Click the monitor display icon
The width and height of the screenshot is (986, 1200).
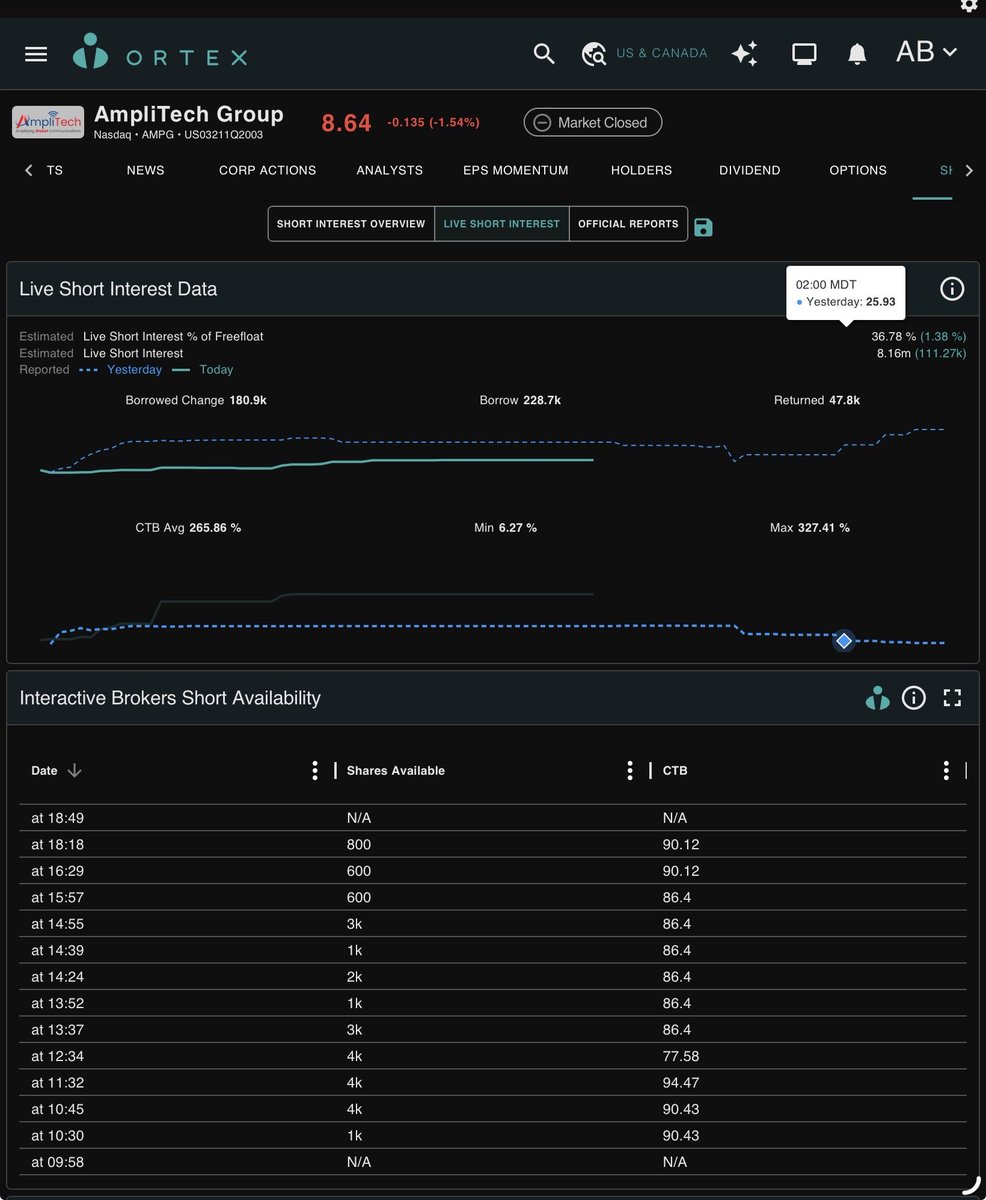[x=804, y=54]
